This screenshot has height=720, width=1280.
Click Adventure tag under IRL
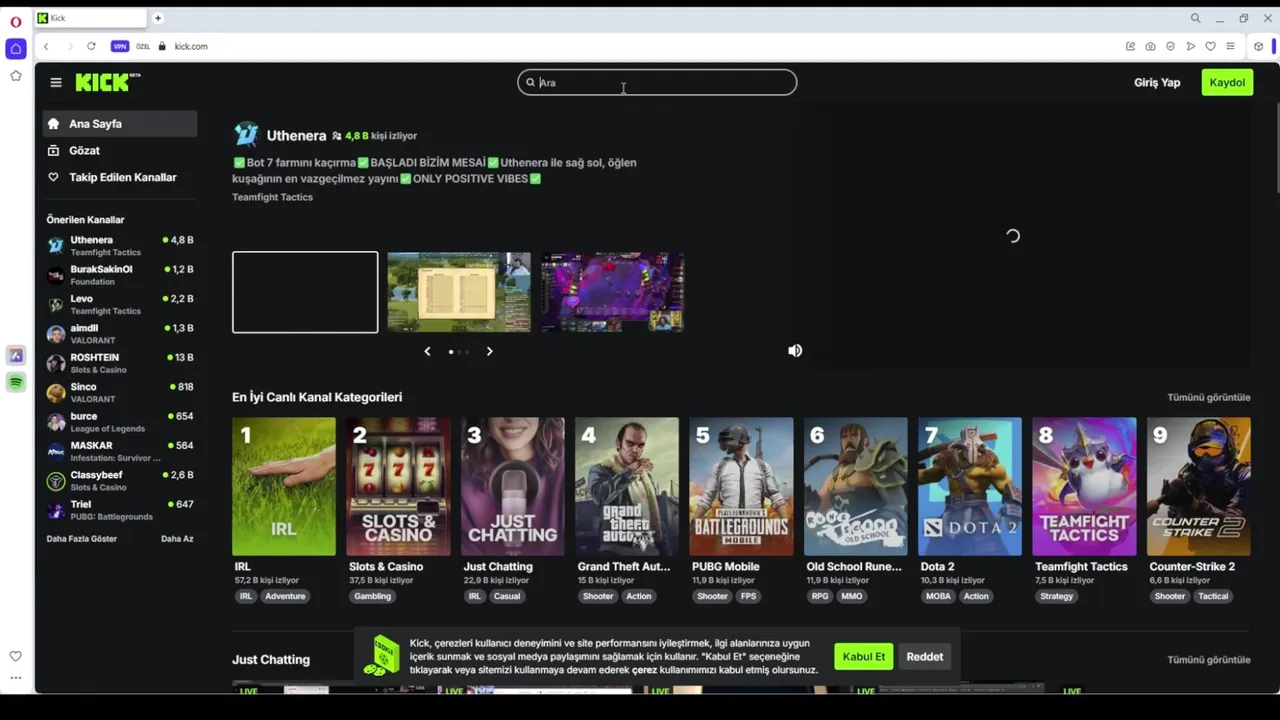(285, 596)
